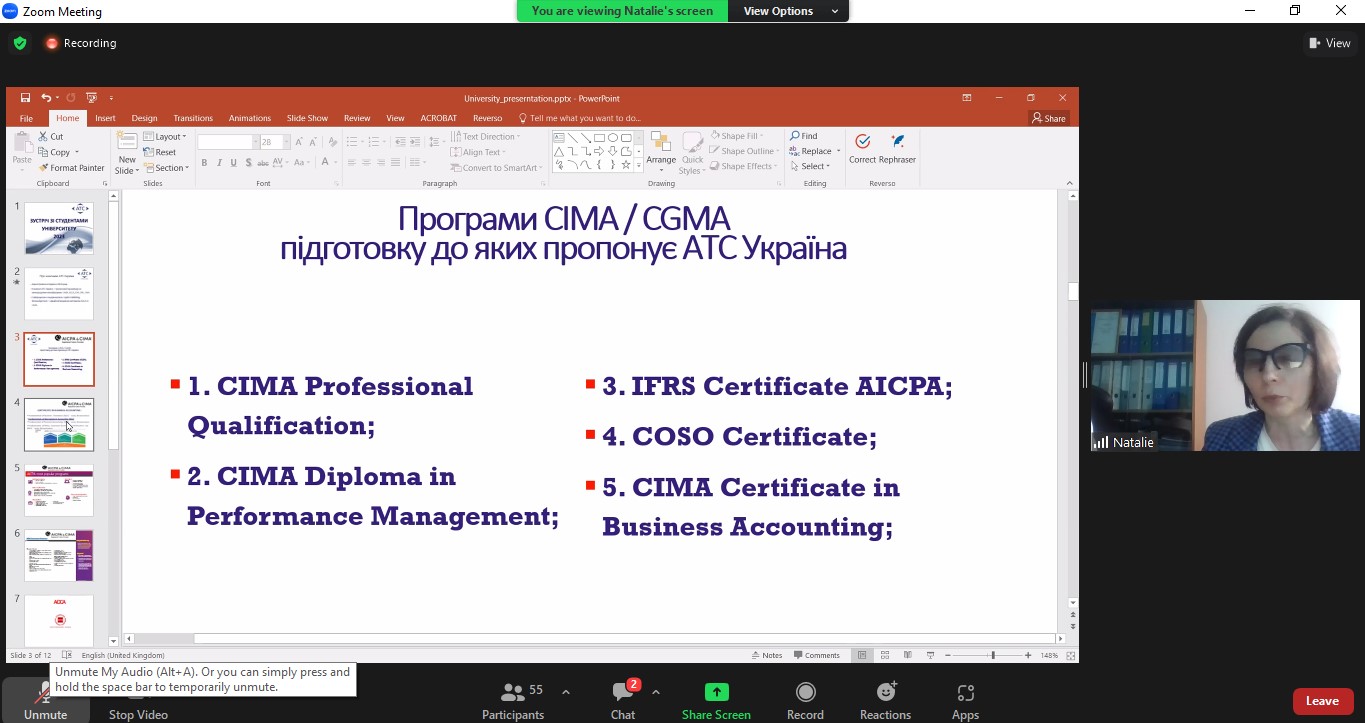Open the Reactions menu

coord(885,700)
